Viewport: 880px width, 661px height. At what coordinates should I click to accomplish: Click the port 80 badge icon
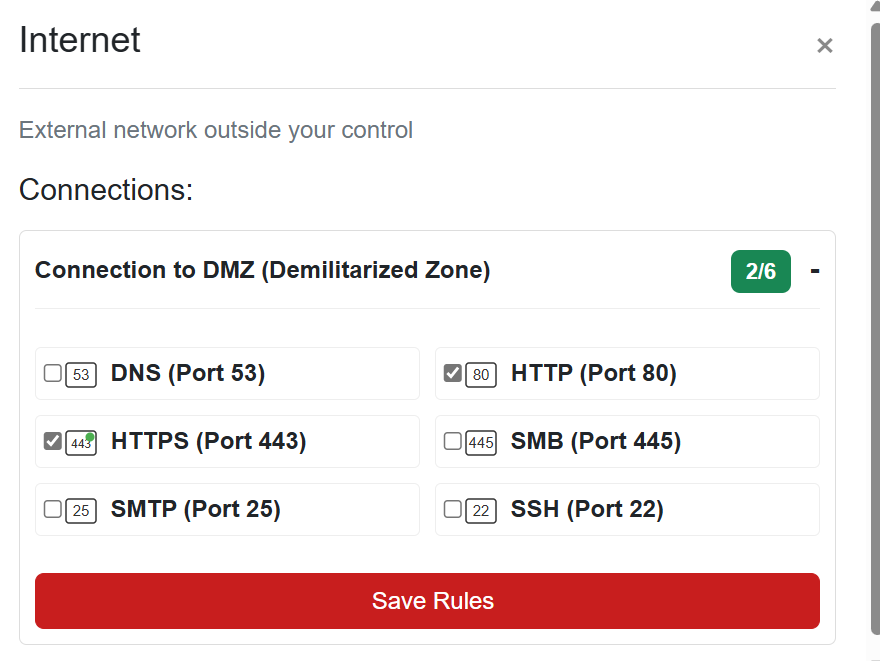481,374
